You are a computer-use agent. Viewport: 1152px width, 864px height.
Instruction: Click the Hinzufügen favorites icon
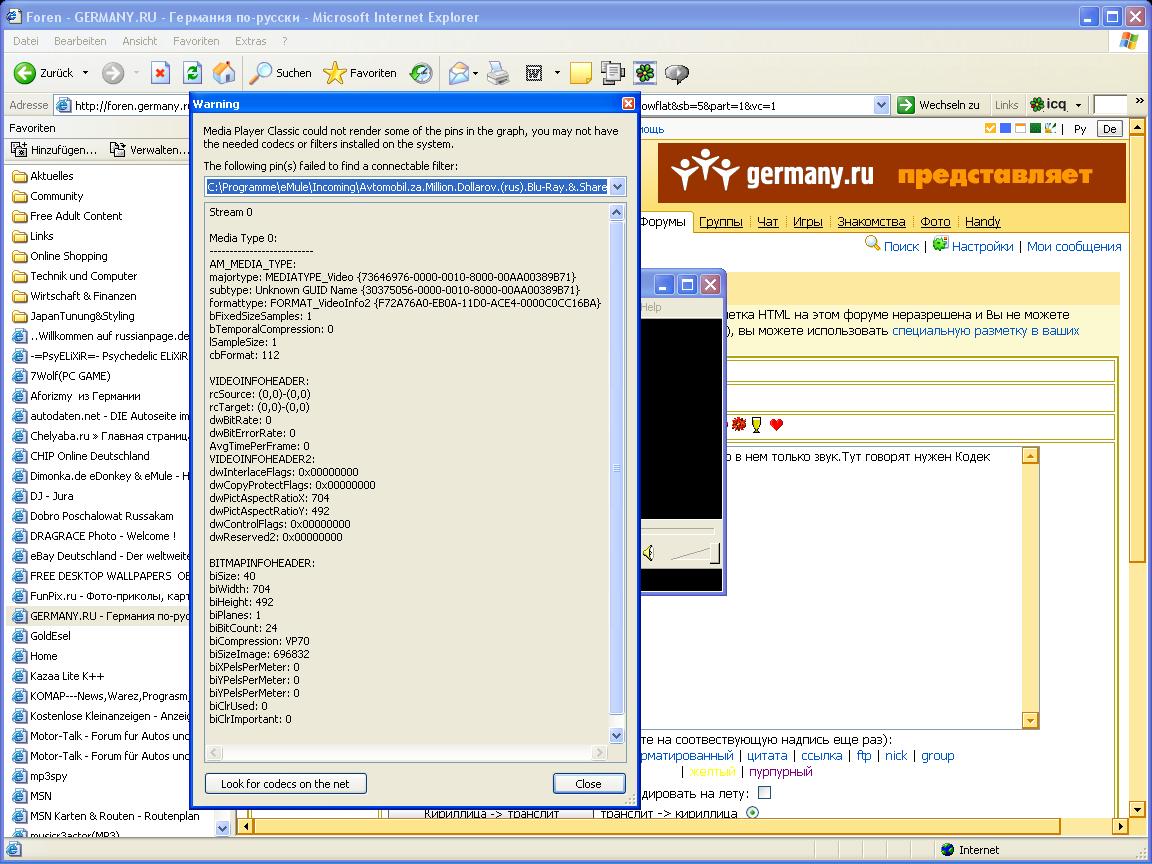pyautogui.click(x=19, y=150)
